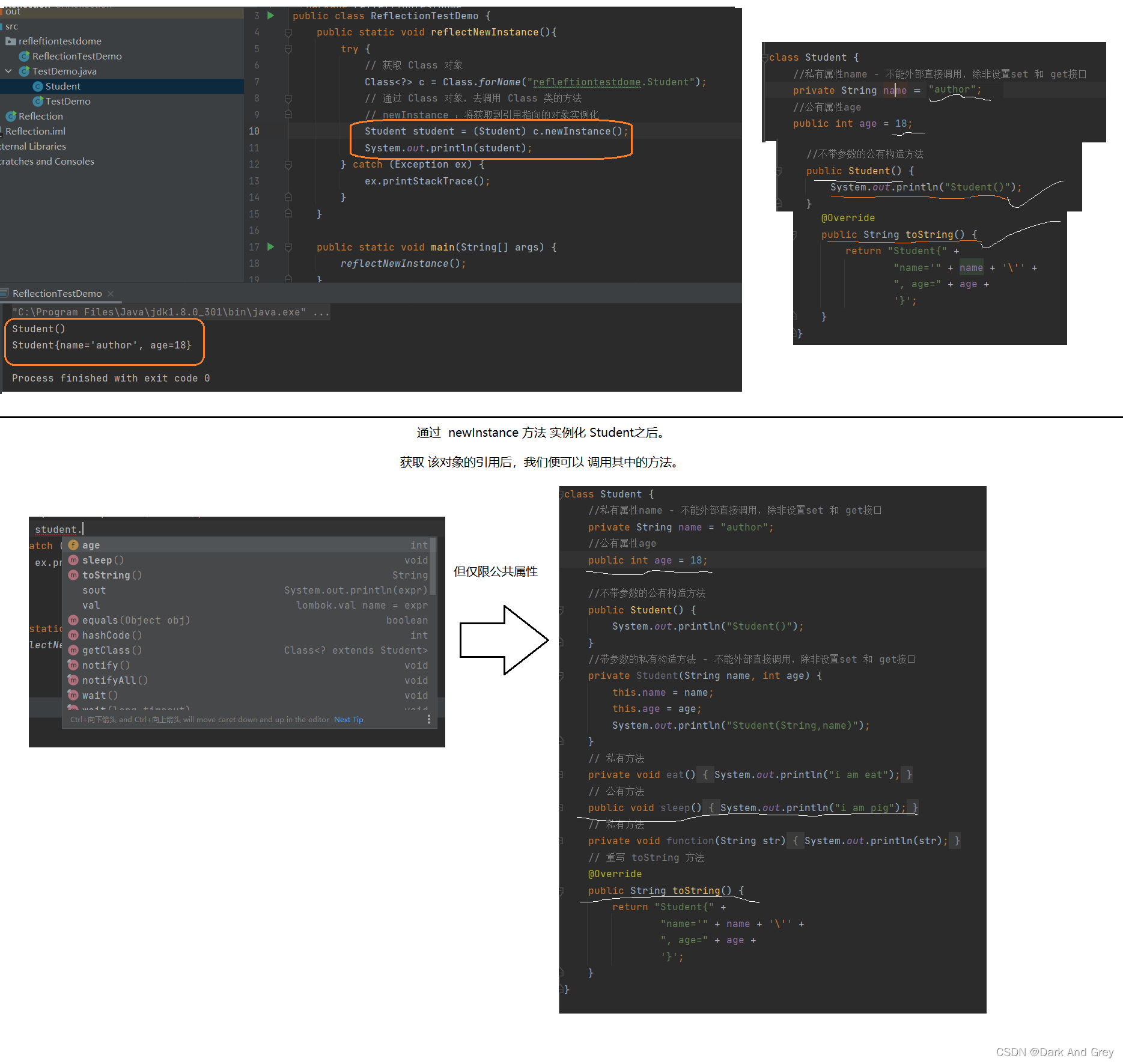Select Scratches and Consoles entry
Viewport: 1123px width, 1064px height.
[x=47, y=161]
